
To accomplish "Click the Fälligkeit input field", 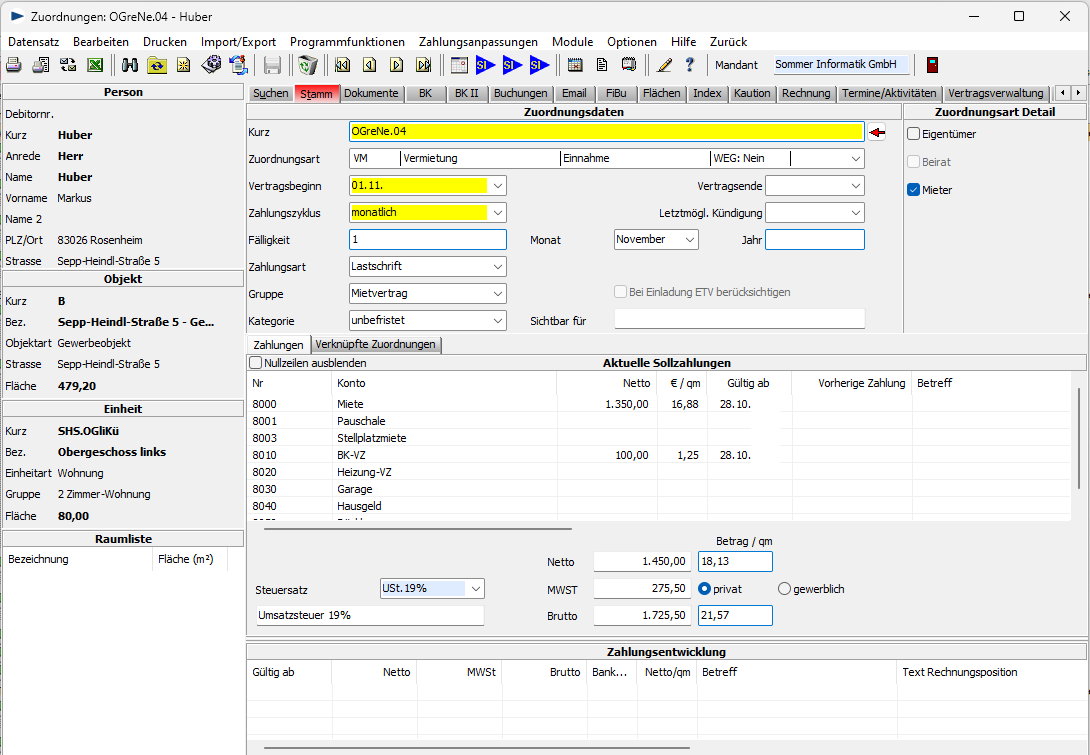I will pyautogui.click(x=428, y=240).
